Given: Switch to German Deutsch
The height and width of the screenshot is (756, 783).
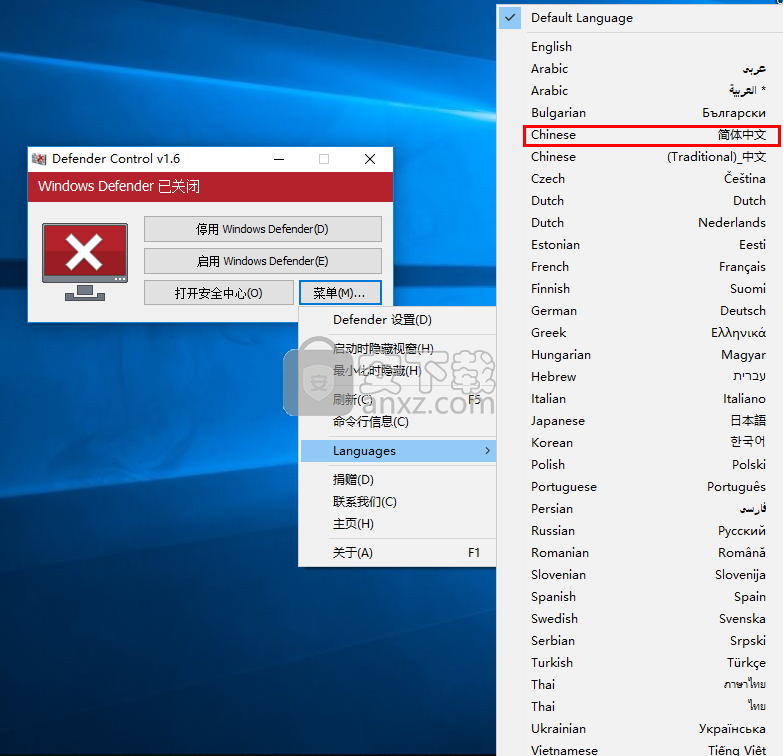Looking at the screenshot, I should pos(641,311).
